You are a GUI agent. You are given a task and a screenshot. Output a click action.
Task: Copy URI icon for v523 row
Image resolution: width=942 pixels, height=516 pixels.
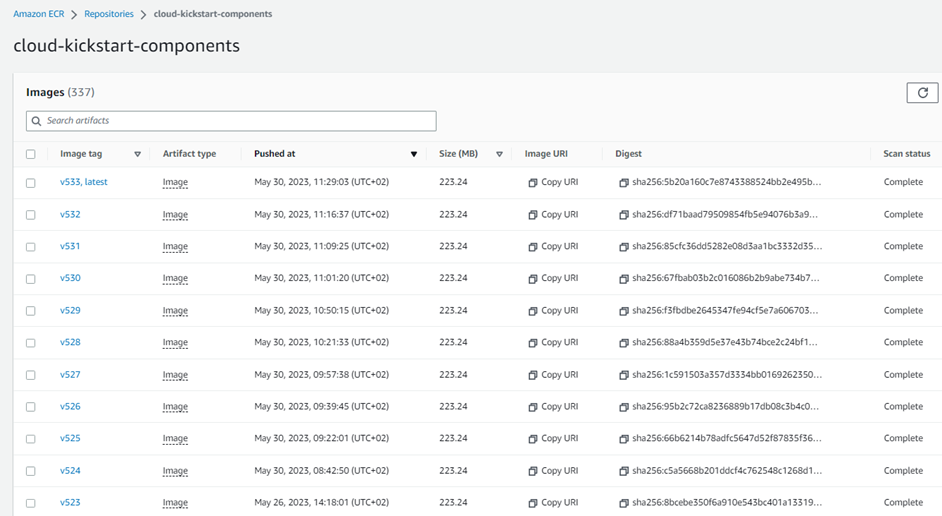(532, 503)
